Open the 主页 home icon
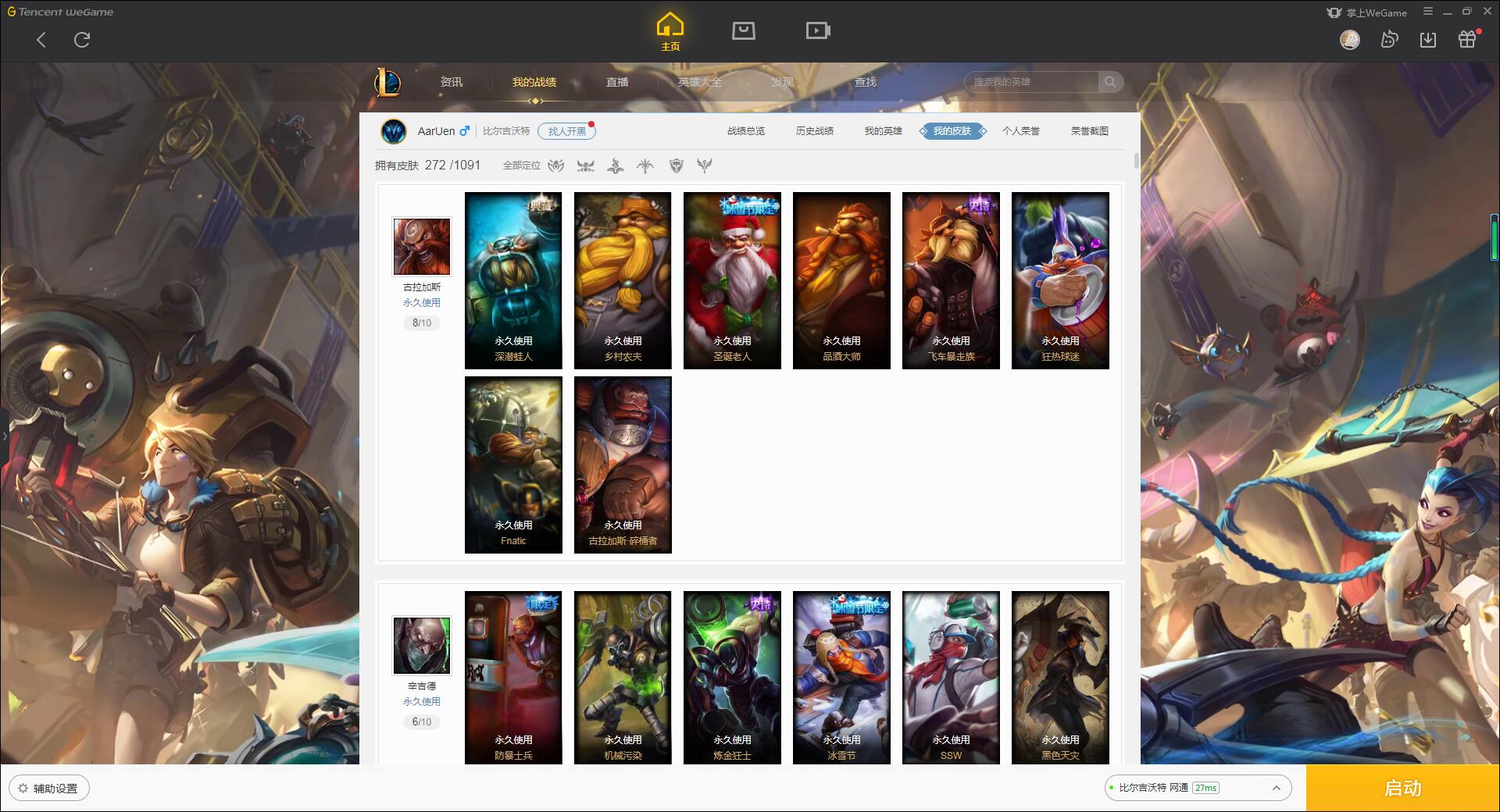This screenshot has height=812, width=1500. click(x=670, y=32)
